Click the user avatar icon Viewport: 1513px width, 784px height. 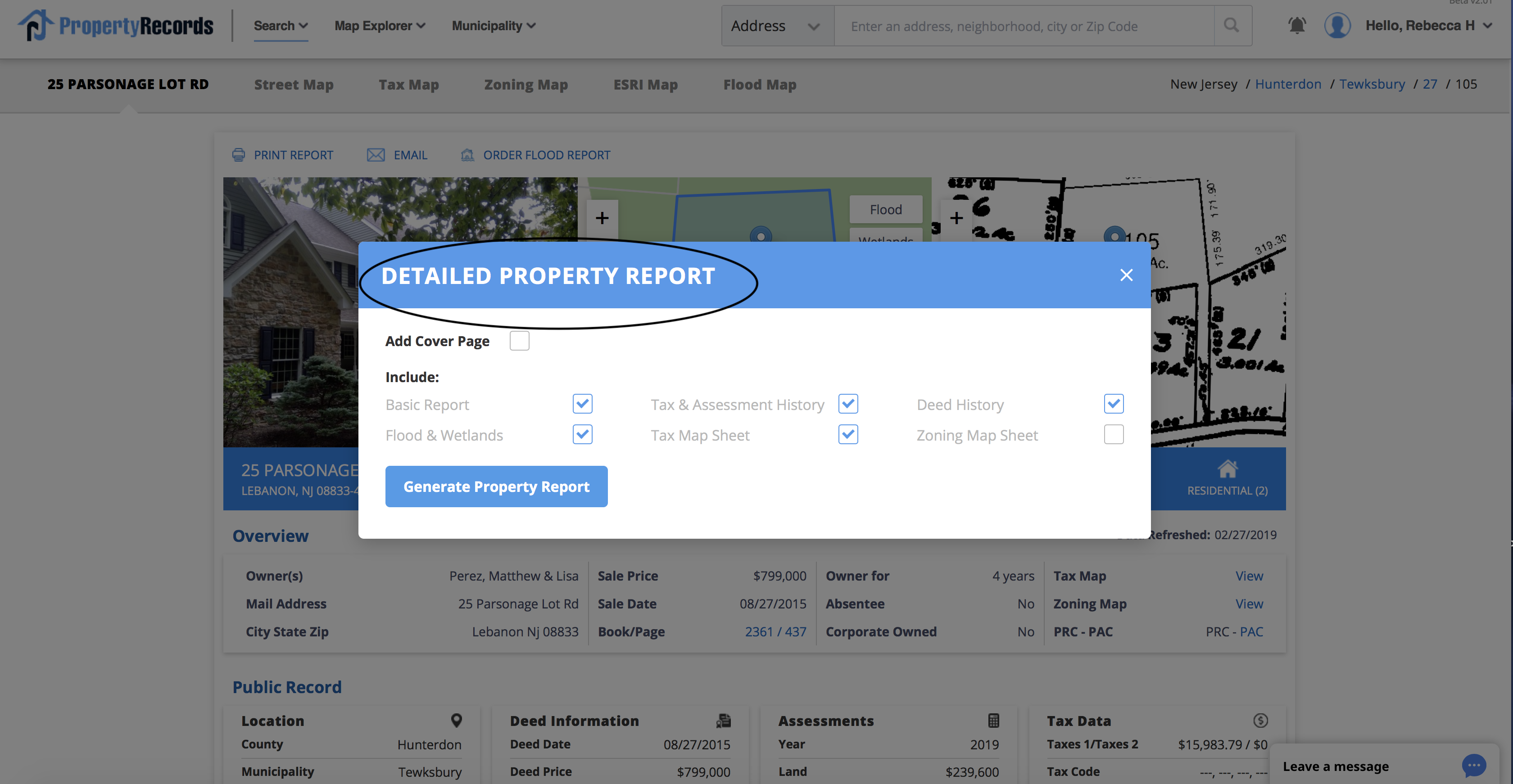[1337, 25]
